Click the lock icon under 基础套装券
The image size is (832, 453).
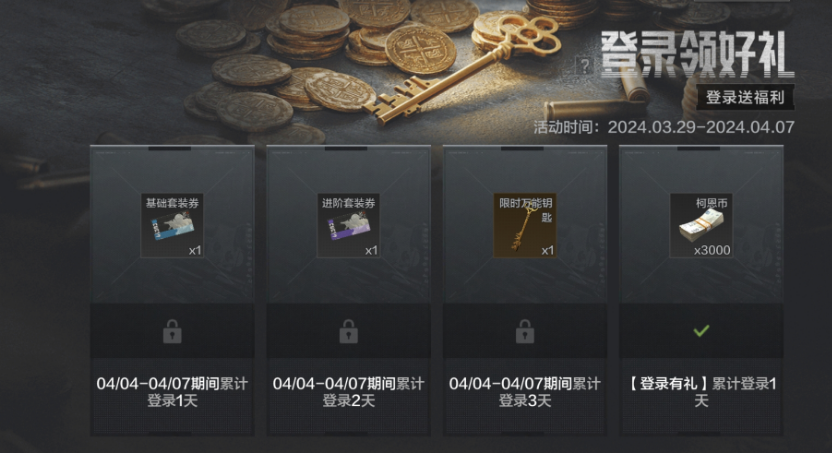pos(172,332)
